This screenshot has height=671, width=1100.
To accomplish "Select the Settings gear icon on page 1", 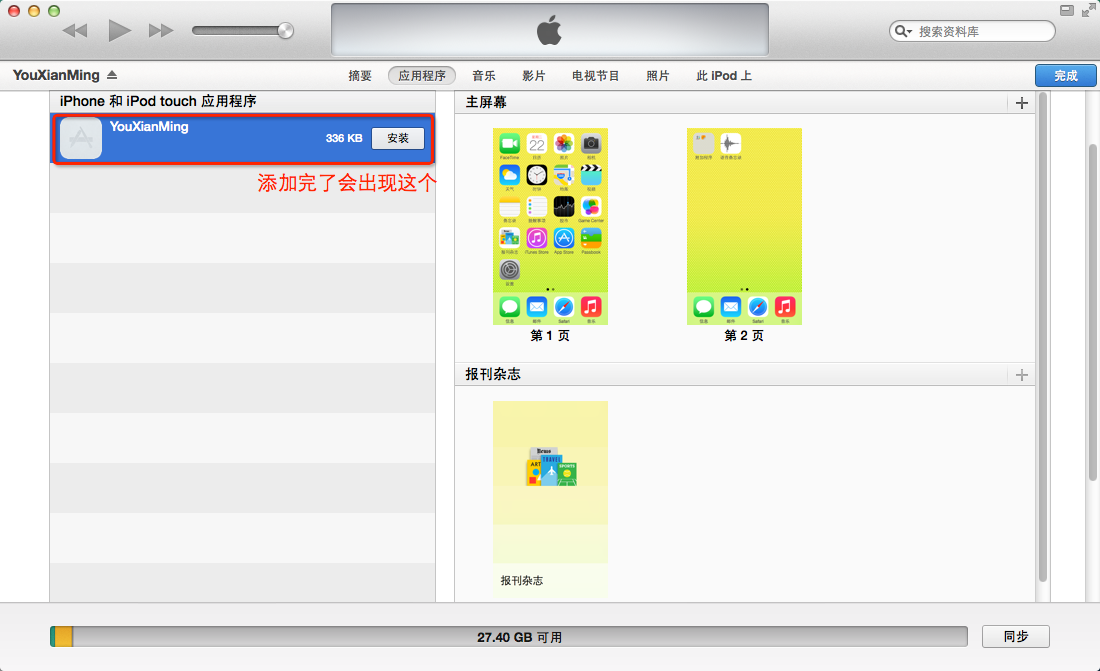I will (x=509, y=270).
